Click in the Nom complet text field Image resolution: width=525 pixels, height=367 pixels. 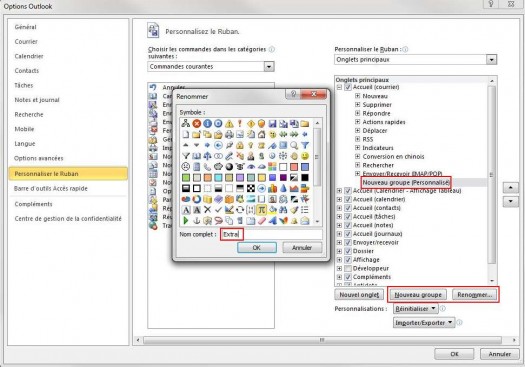click(272, 234)
